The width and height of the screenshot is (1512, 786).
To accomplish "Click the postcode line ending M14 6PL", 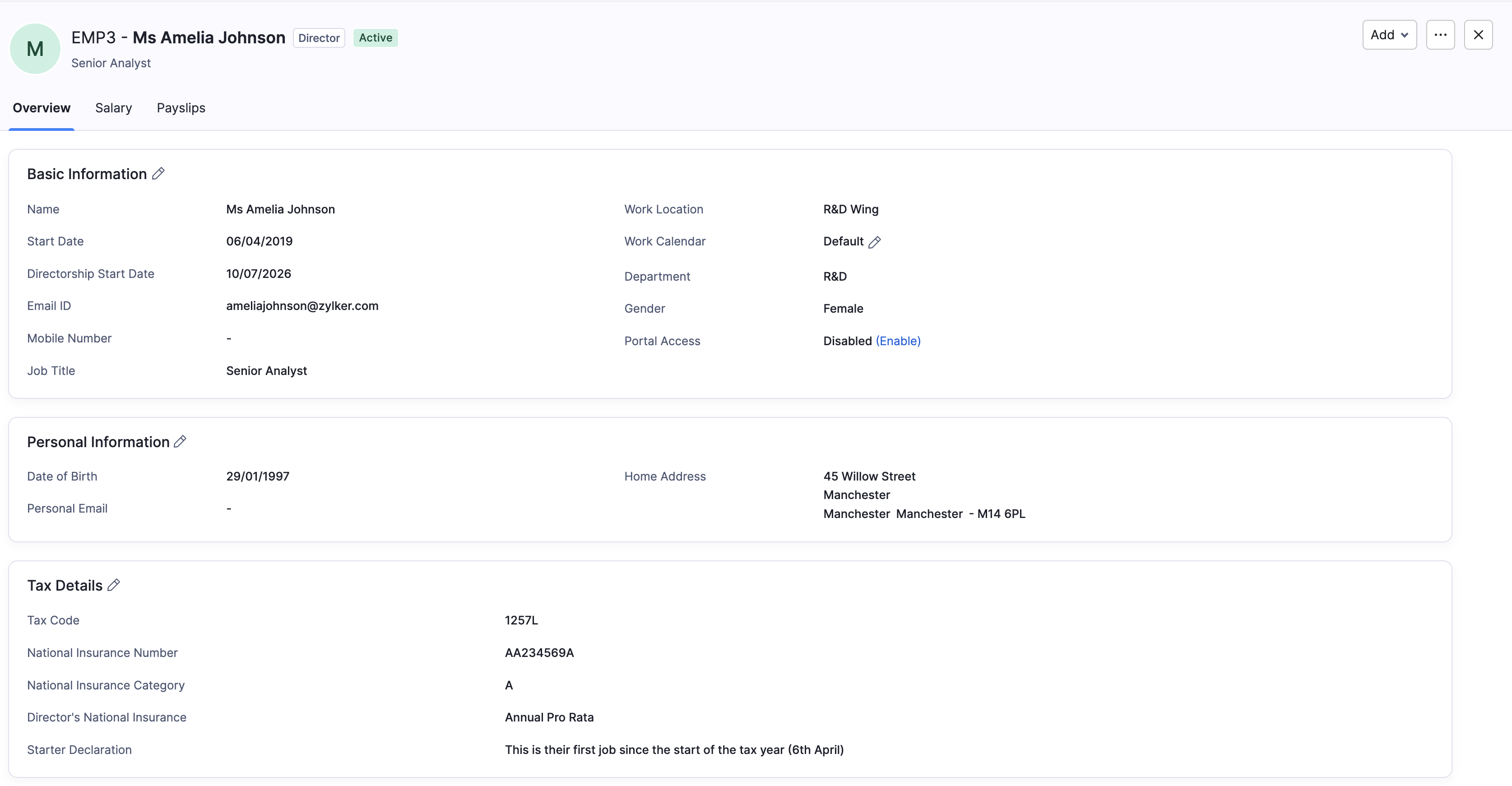I will point(924,514).
